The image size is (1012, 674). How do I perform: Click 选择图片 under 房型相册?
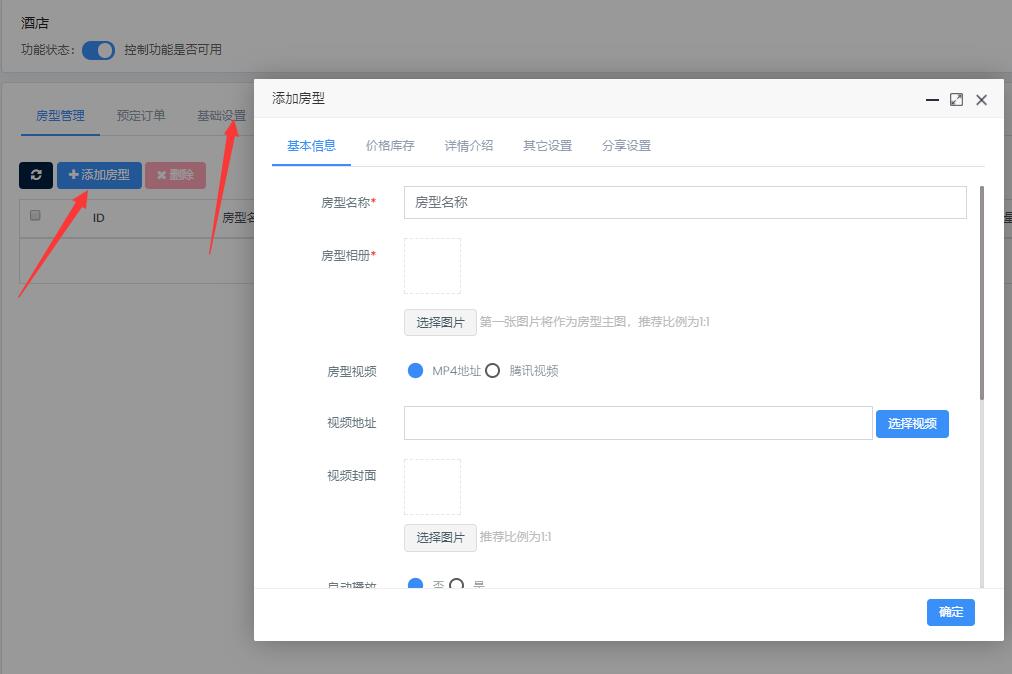(440, 322)
